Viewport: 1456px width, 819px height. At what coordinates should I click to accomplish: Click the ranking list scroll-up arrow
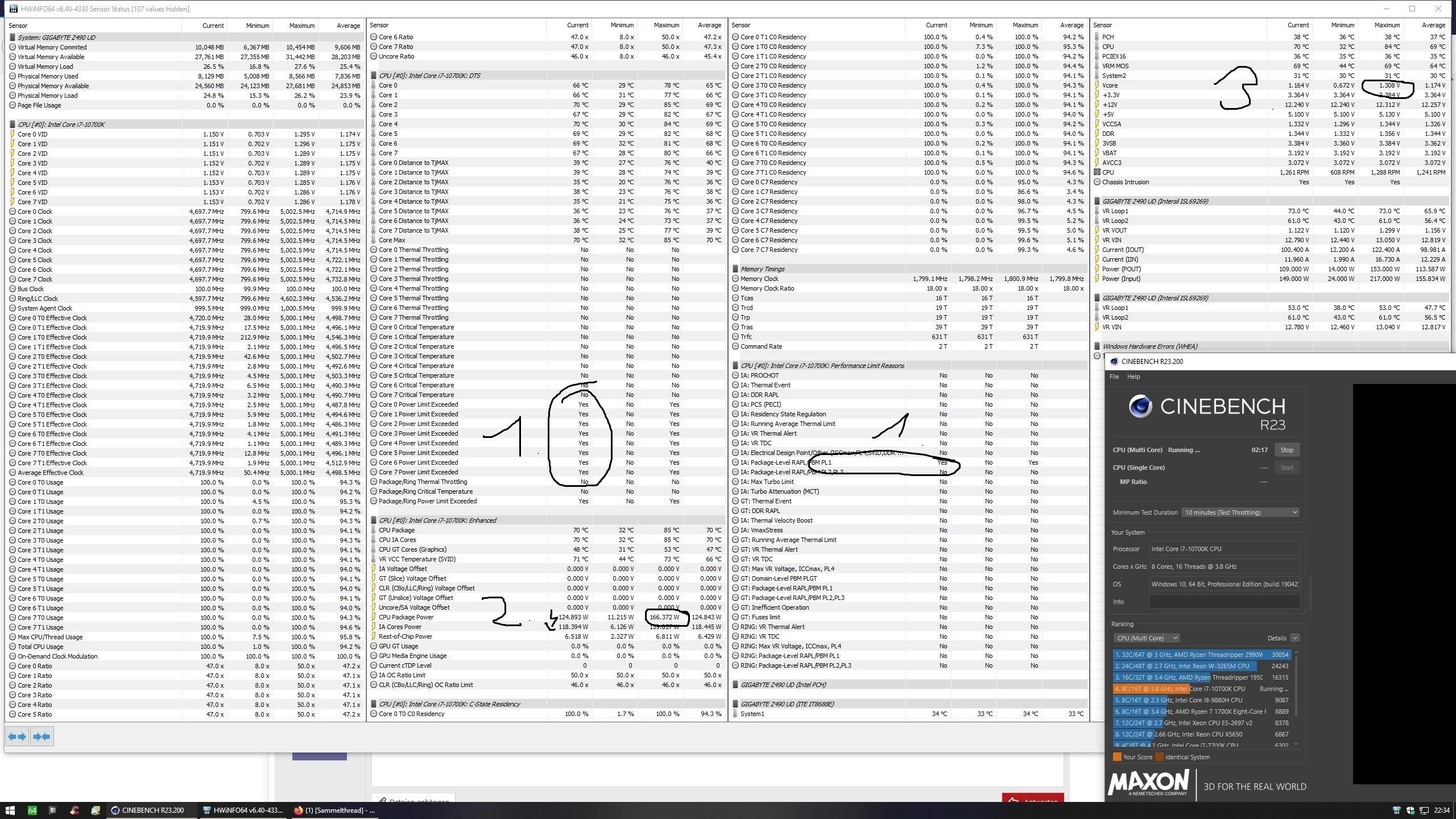(x=1296, y=653)
